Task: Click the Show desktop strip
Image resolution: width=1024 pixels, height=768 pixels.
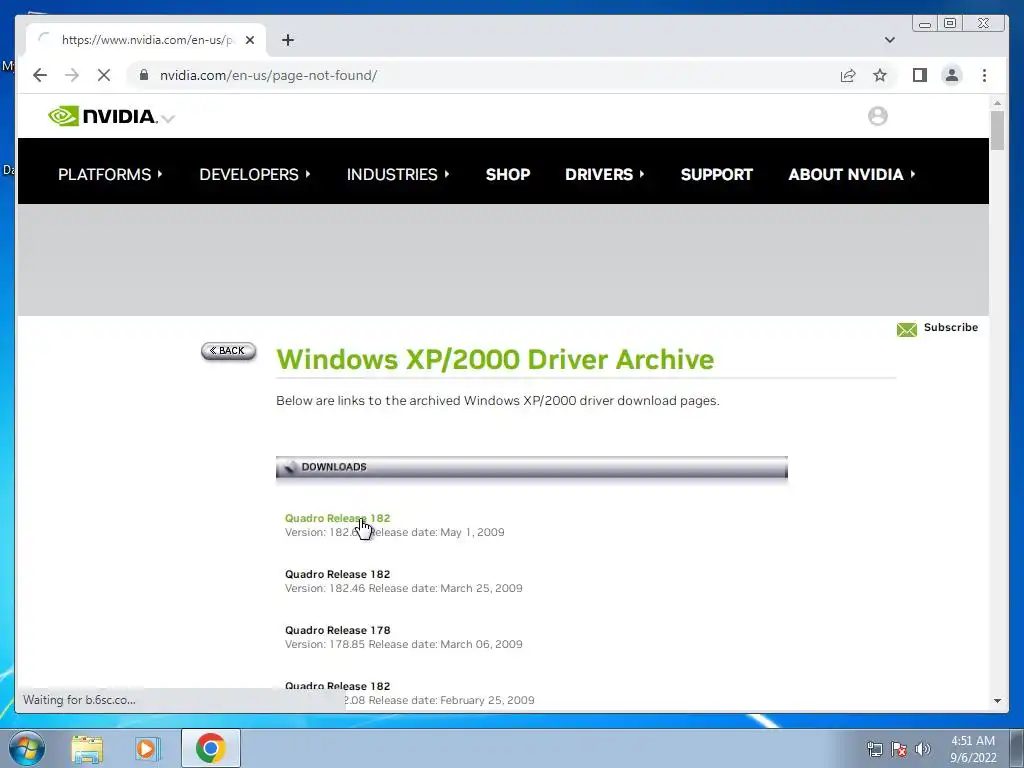Action: pyautogui.click(x=1017, y=748)
